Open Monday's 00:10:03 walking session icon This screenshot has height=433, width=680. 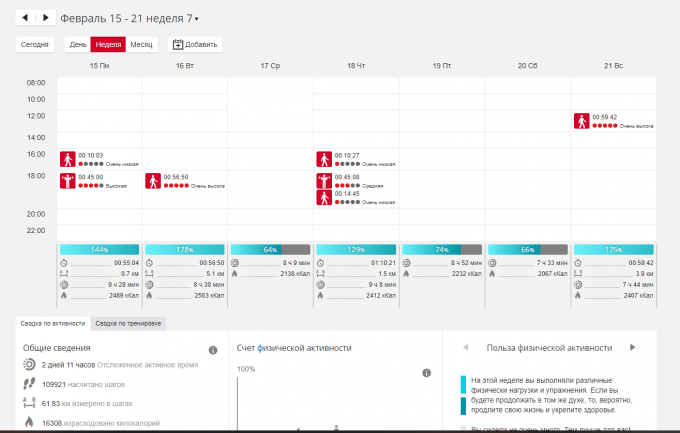point(68,159)
